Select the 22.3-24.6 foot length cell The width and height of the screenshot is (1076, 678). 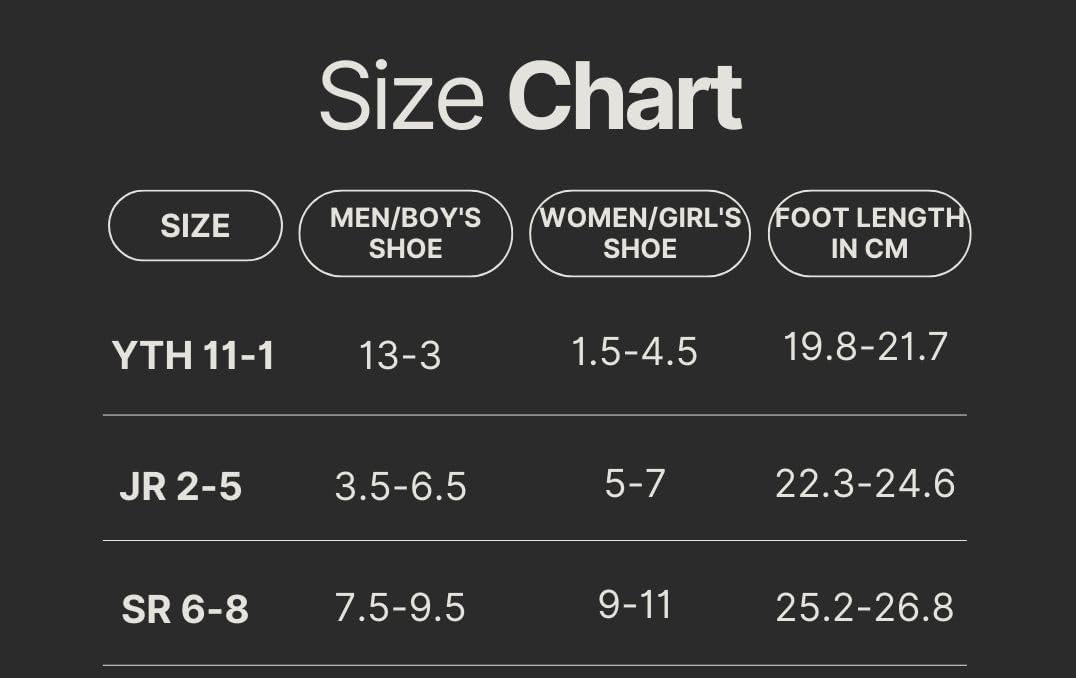pos(865,484)
